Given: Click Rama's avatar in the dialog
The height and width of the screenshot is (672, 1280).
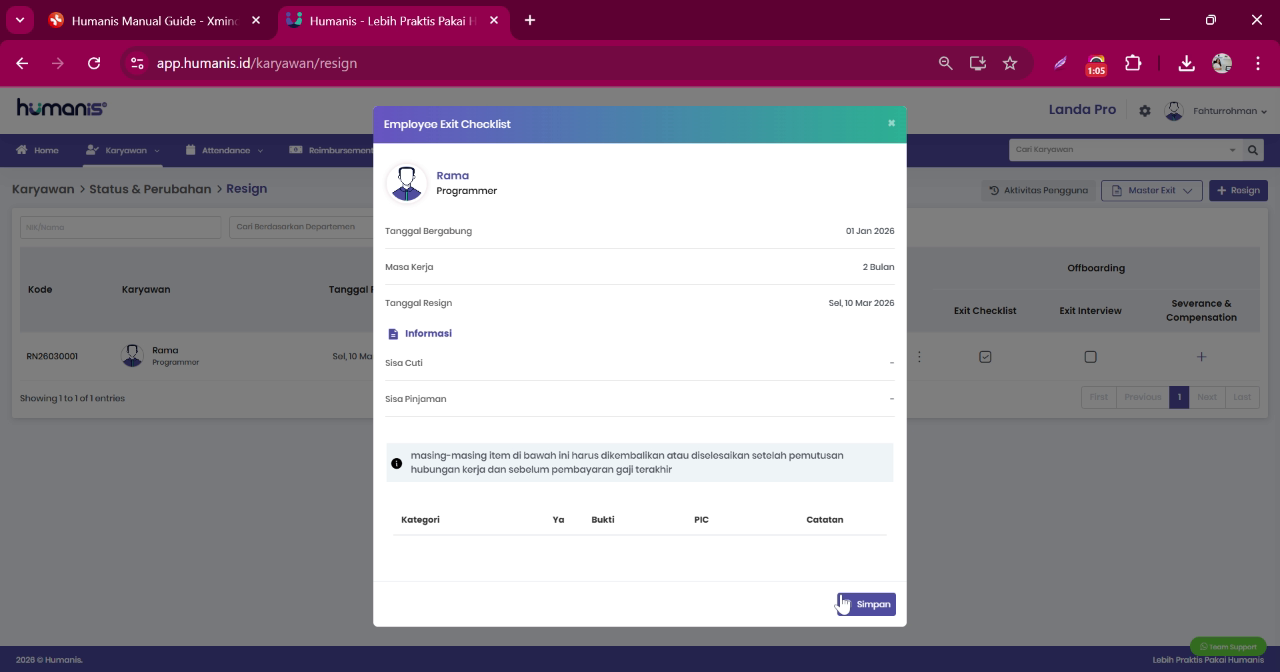Looking at the screenshot, I should coord(406,183).
